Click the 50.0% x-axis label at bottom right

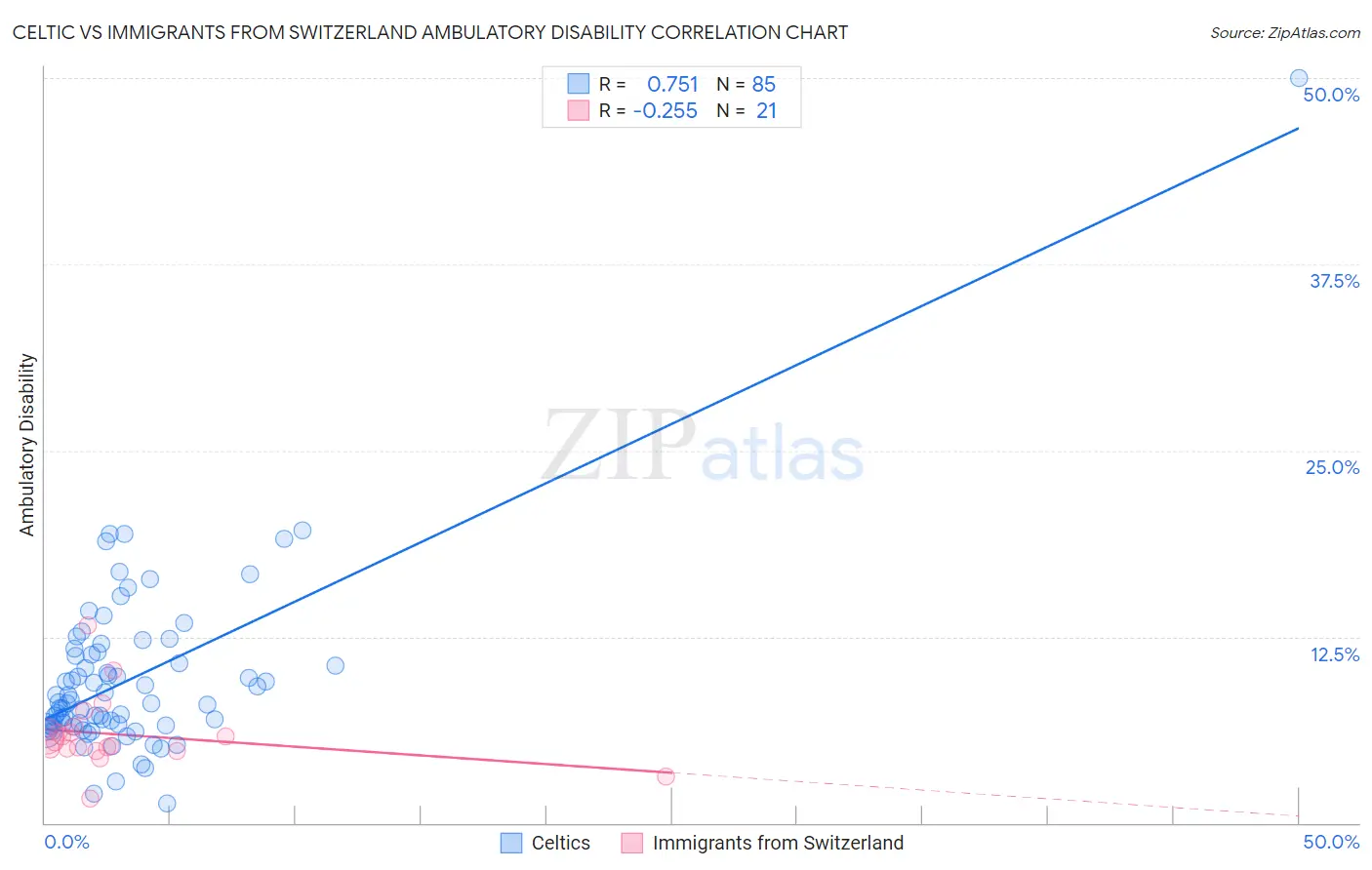point(1331,842)
